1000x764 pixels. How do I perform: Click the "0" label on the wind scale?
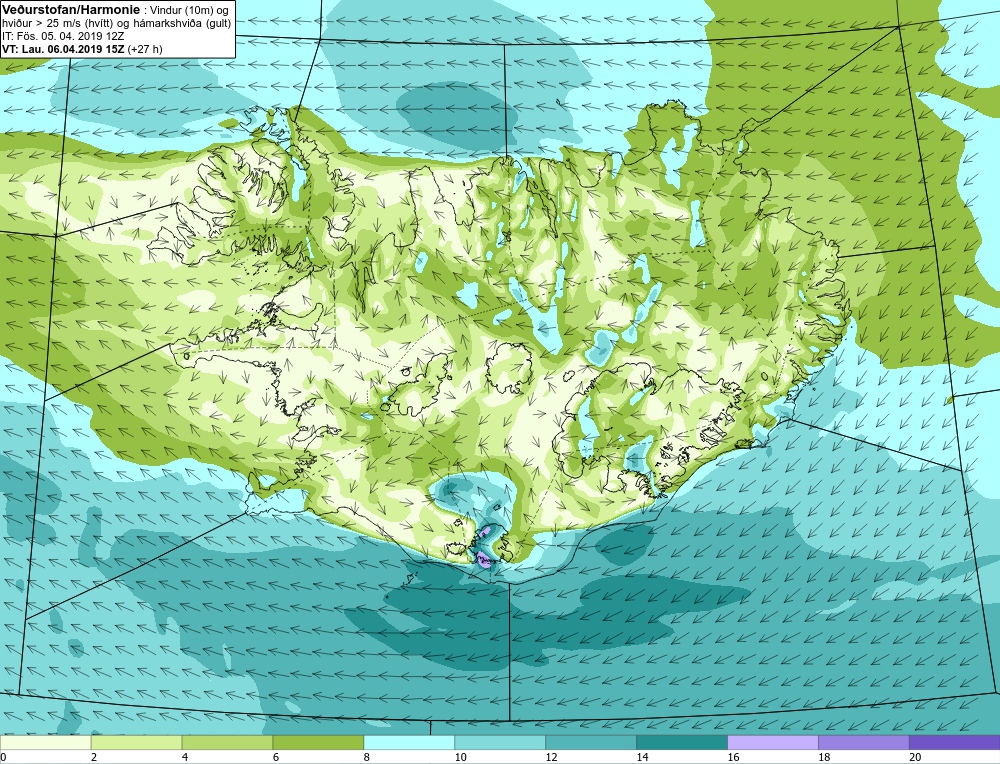(x=3, y=757)
